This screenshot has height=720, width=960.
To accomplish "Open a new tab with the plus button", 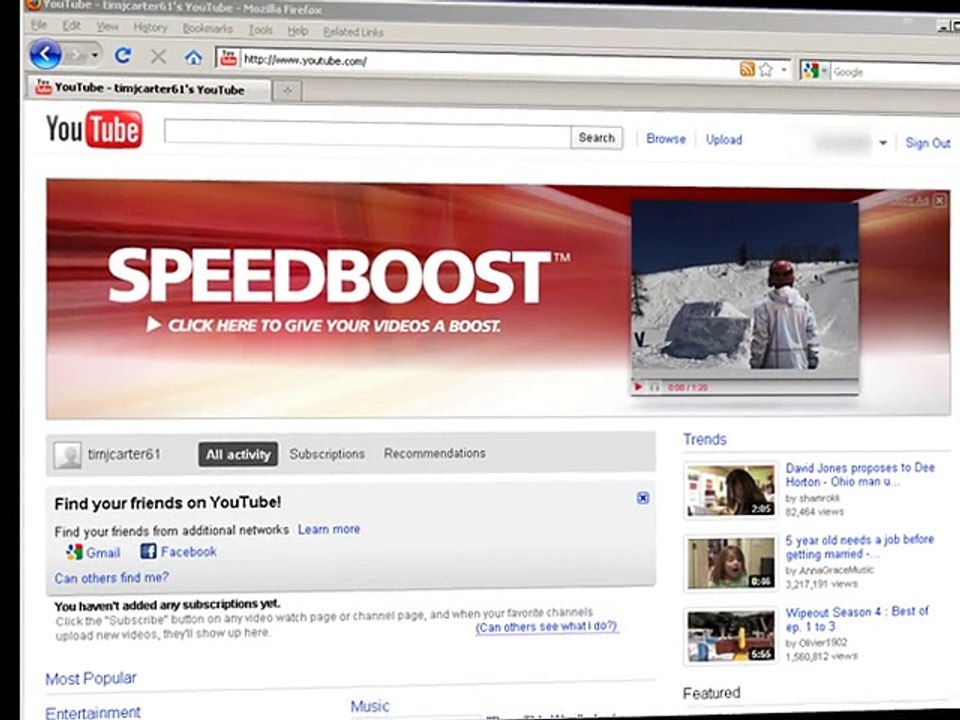I will 287,91.
